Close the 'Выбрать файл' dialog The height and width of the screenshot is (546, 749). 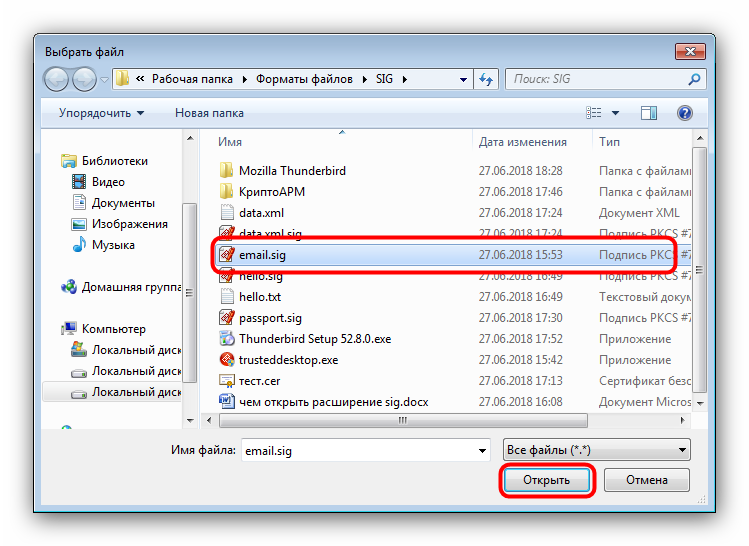point(690,52)
